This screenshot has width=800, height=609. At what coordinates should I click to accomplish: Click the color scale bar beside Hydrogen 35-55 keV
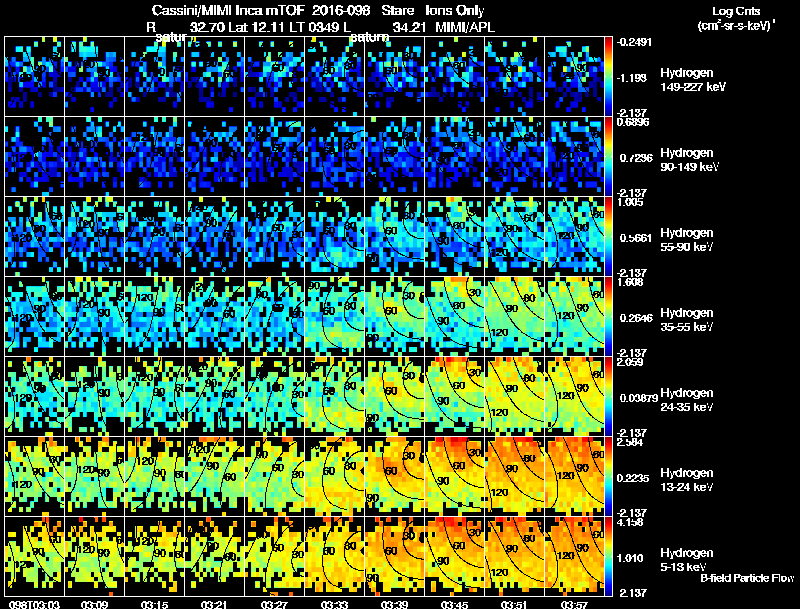click(608, 317)
